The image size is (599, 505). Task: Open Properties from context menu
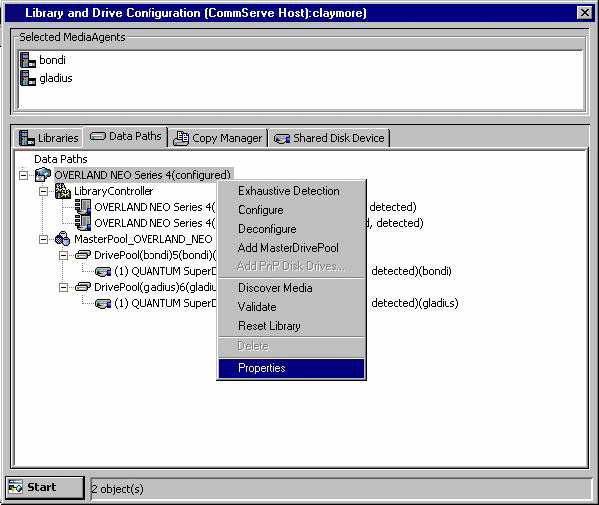(x=291, y=368)
